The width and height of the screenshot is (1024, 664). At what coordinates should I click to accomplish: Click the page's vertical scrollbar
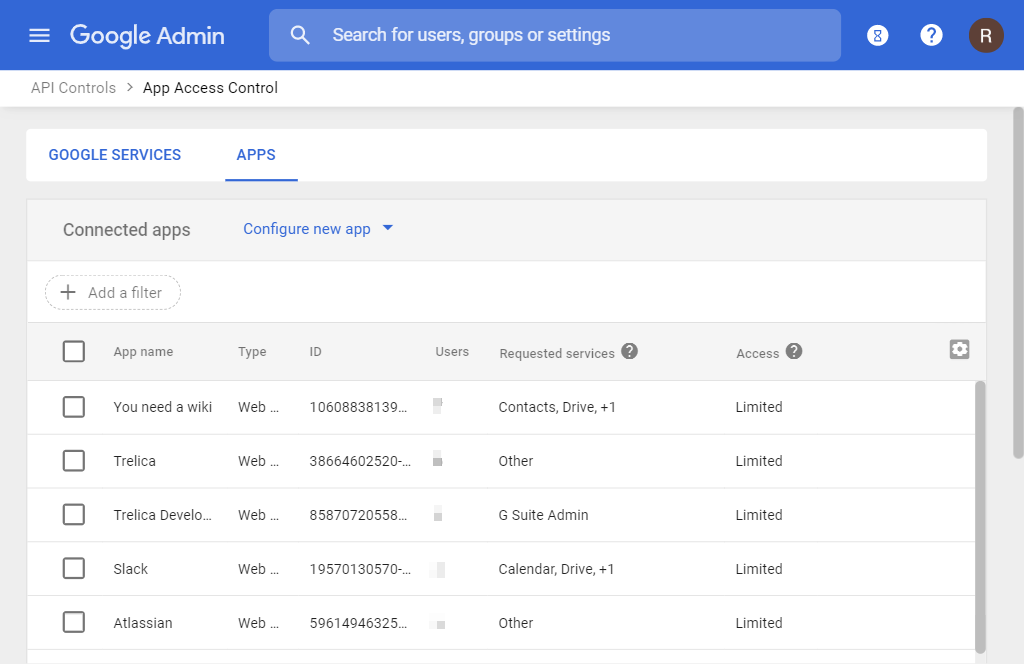1018,280
